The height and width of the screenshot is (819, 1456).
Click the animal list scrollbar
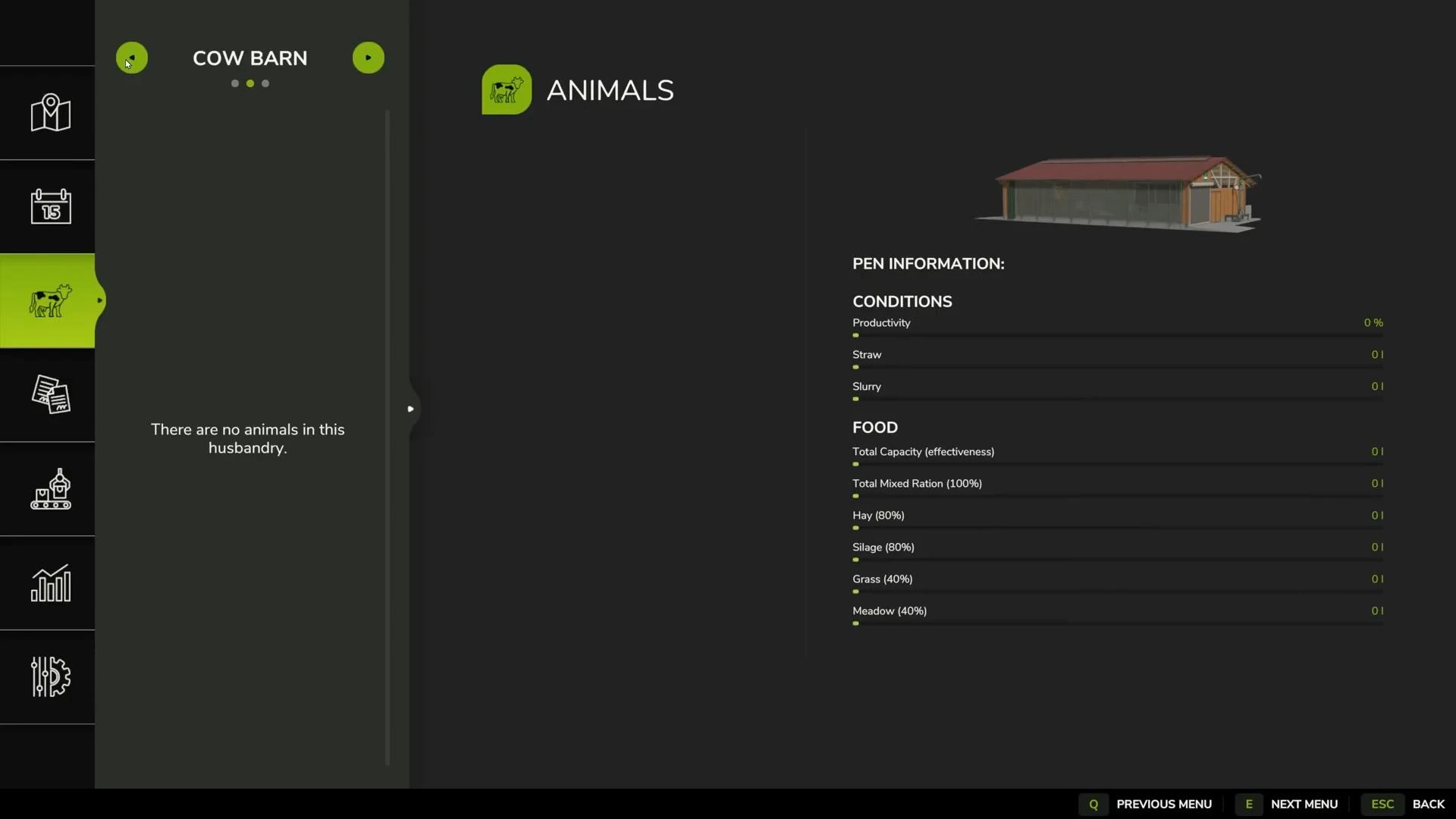388,438
